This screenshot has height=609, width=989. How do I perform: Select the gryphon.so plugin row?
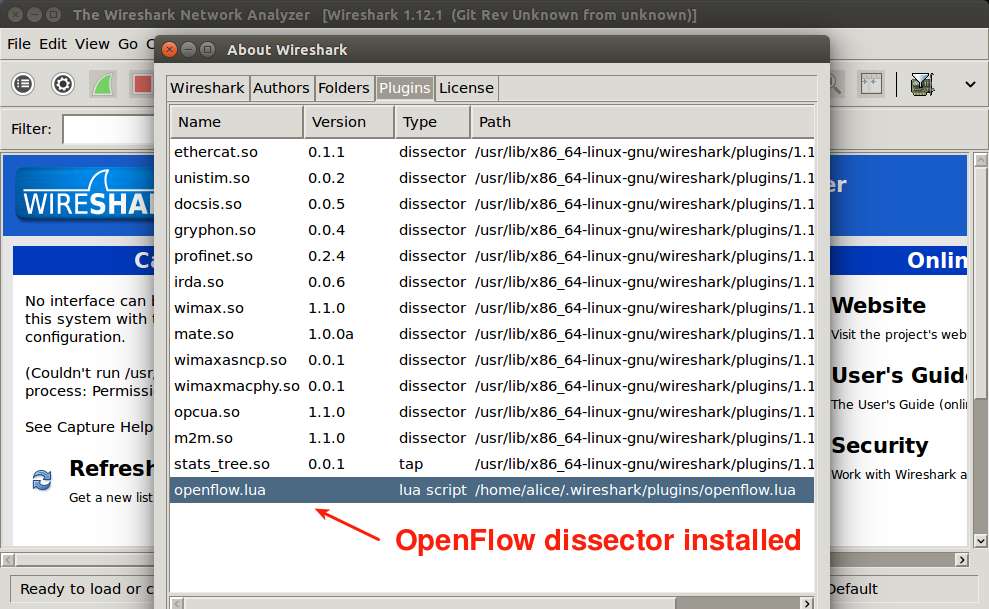tap(492, 230)
